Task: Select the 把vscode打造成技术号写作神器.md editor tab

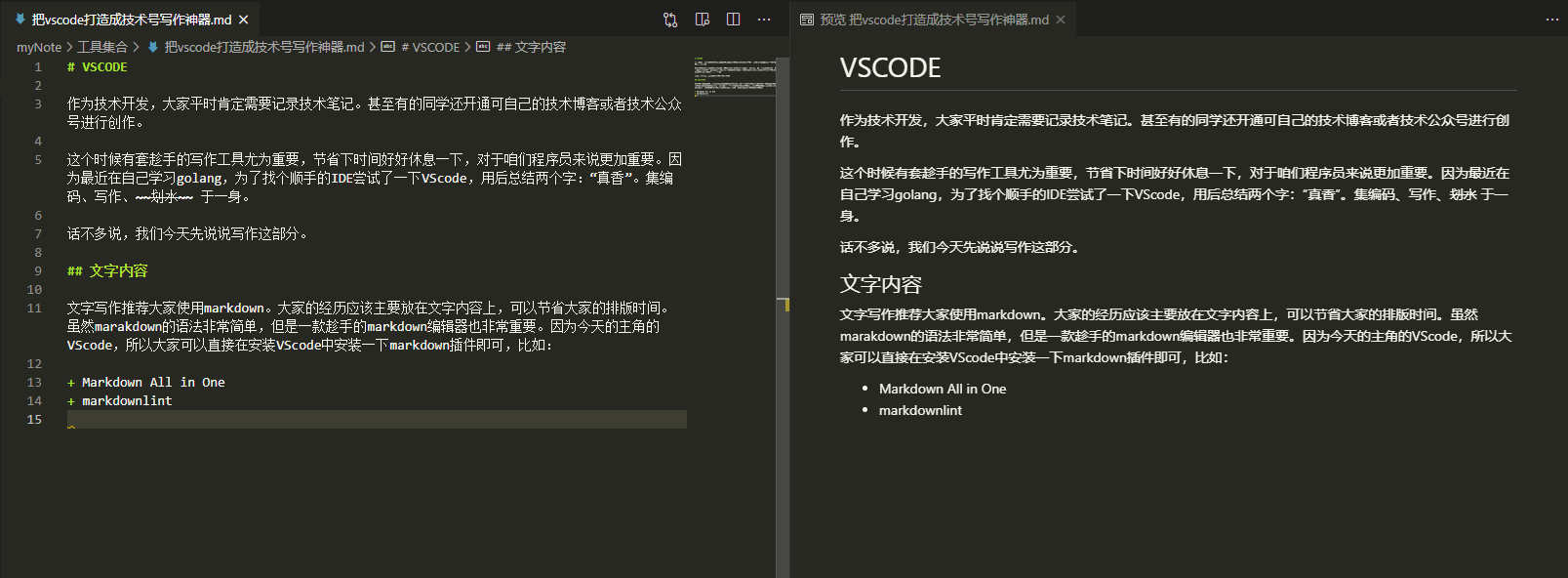Action: point(132,20)
